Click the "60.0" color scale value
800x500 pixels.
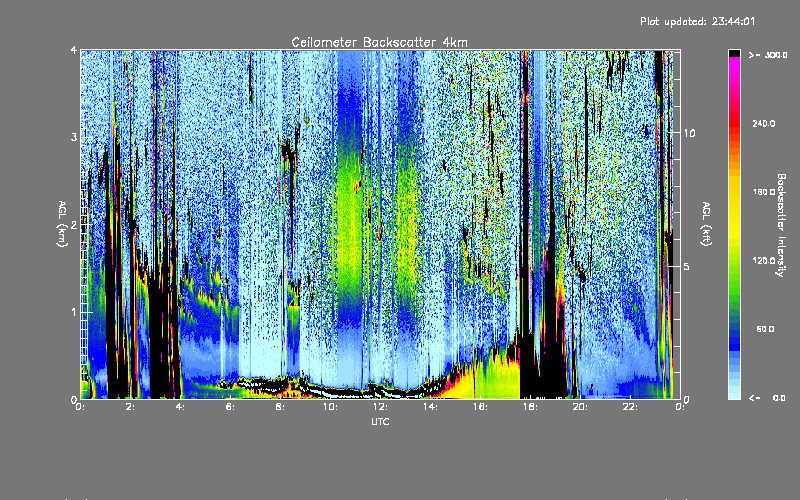(x=765, y=329)
